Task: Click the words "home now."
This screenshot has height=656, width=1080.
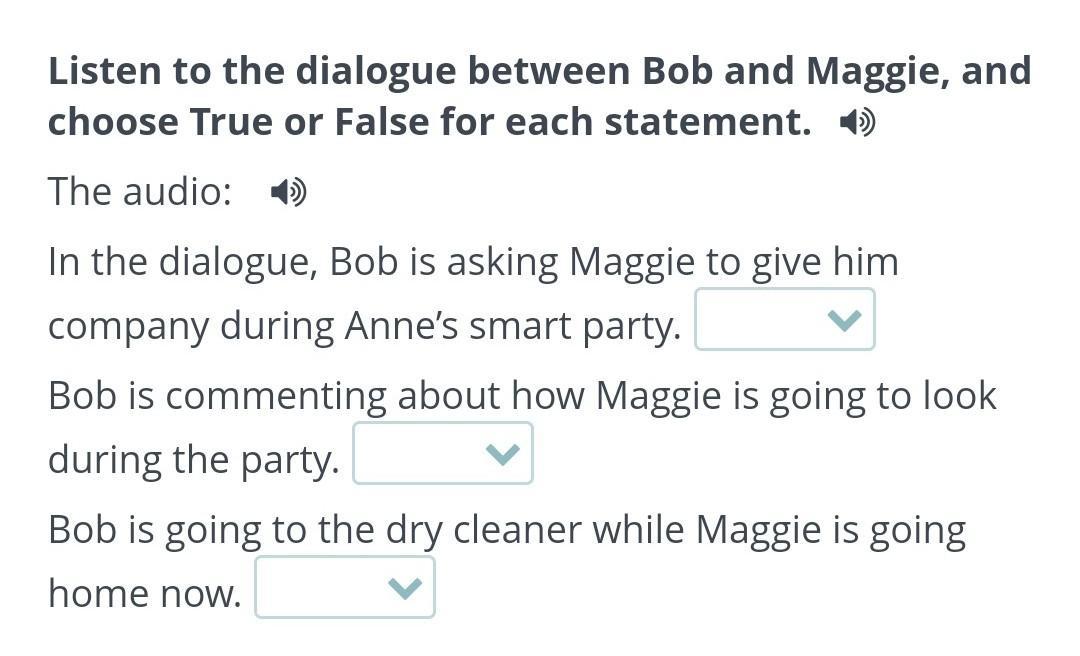Action: point(144,594)
